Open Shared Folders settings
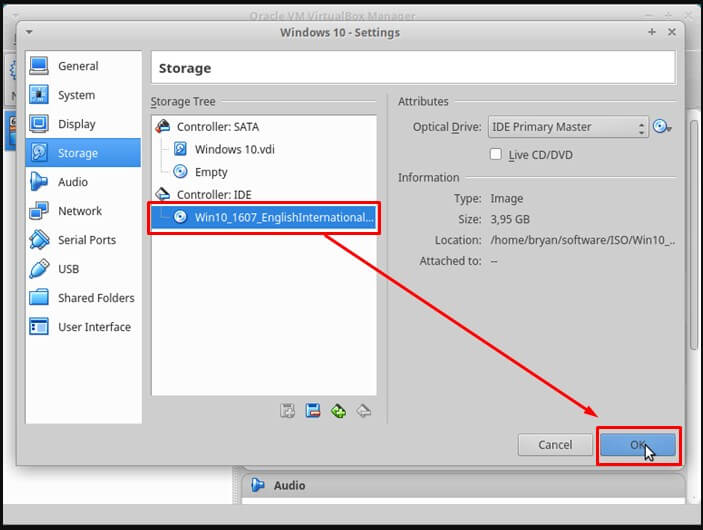Viewport: 703px width, 530px height. pyautogui.click(x=83, y=298)
